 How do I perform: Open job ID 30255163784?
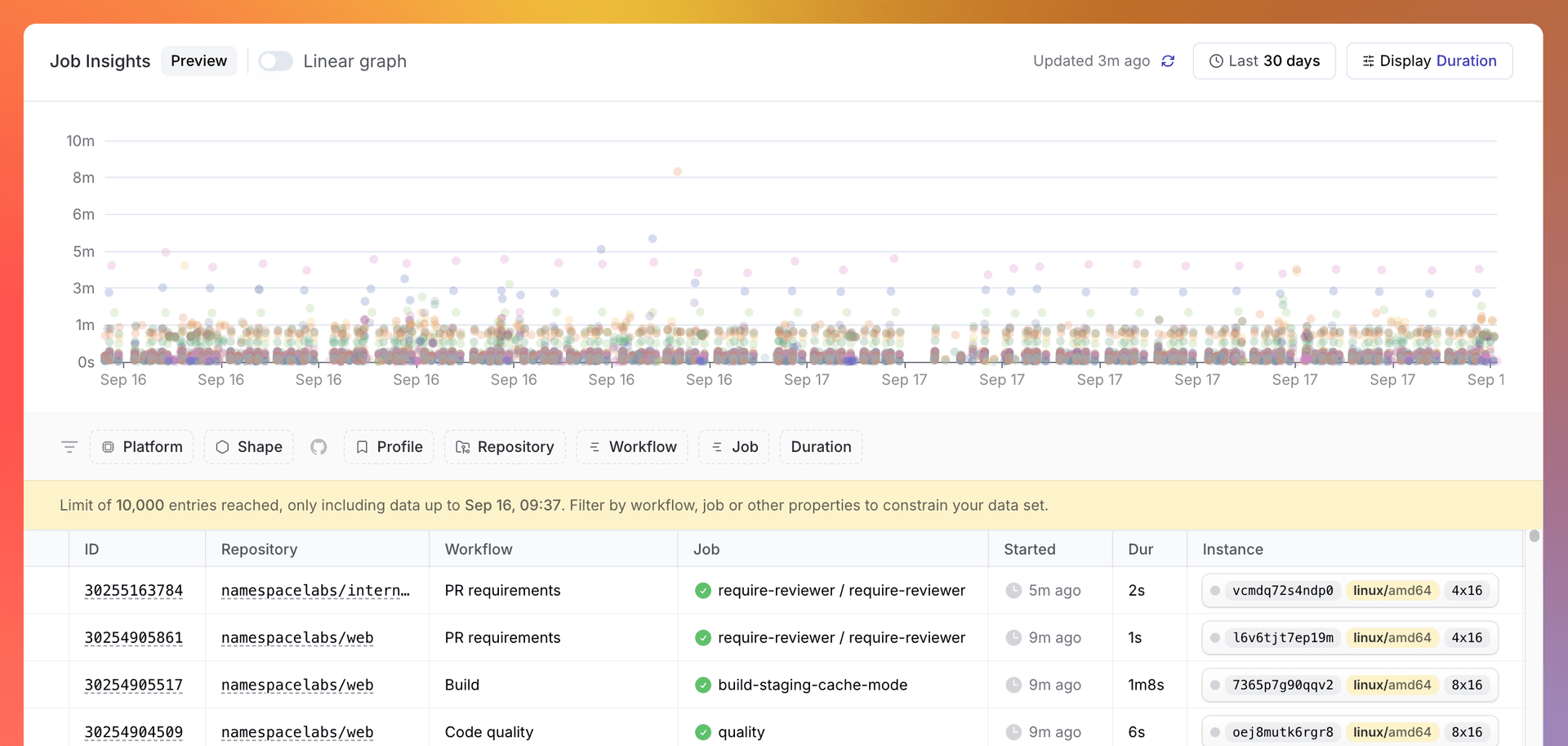pos(134,591)
